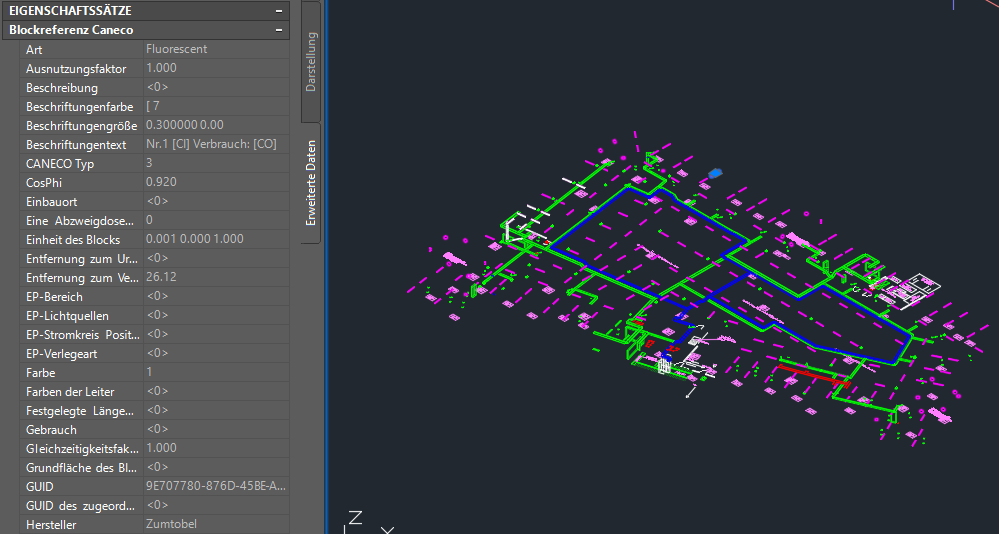The height and width of the screenshot is (534, 999).
Task: Select the Gleichzeitigkeitsfaktor value field
Action: [x=161, y=448]
